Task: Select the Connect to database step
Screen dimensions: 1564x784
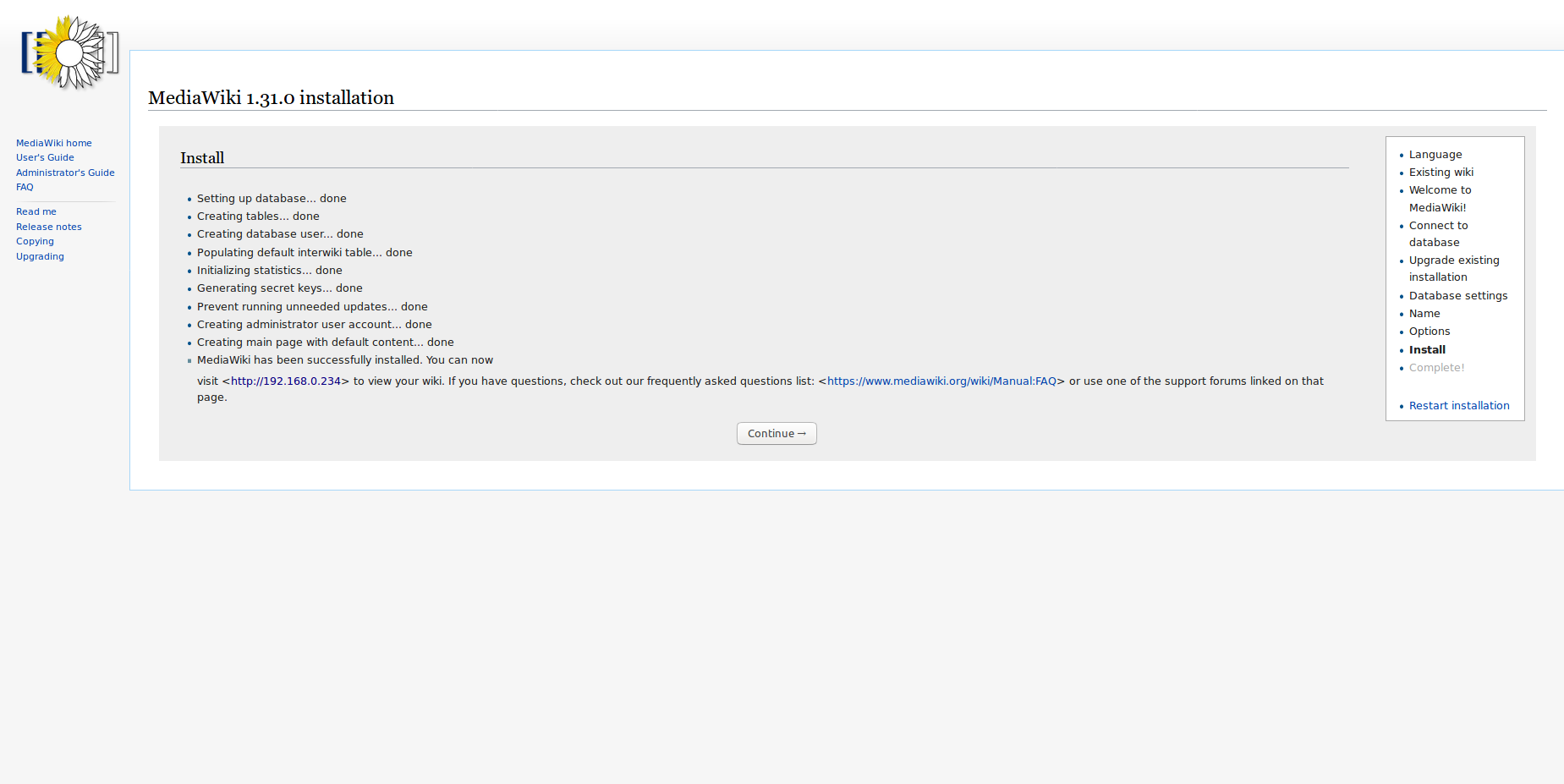Action: (x=1439, y=234)
